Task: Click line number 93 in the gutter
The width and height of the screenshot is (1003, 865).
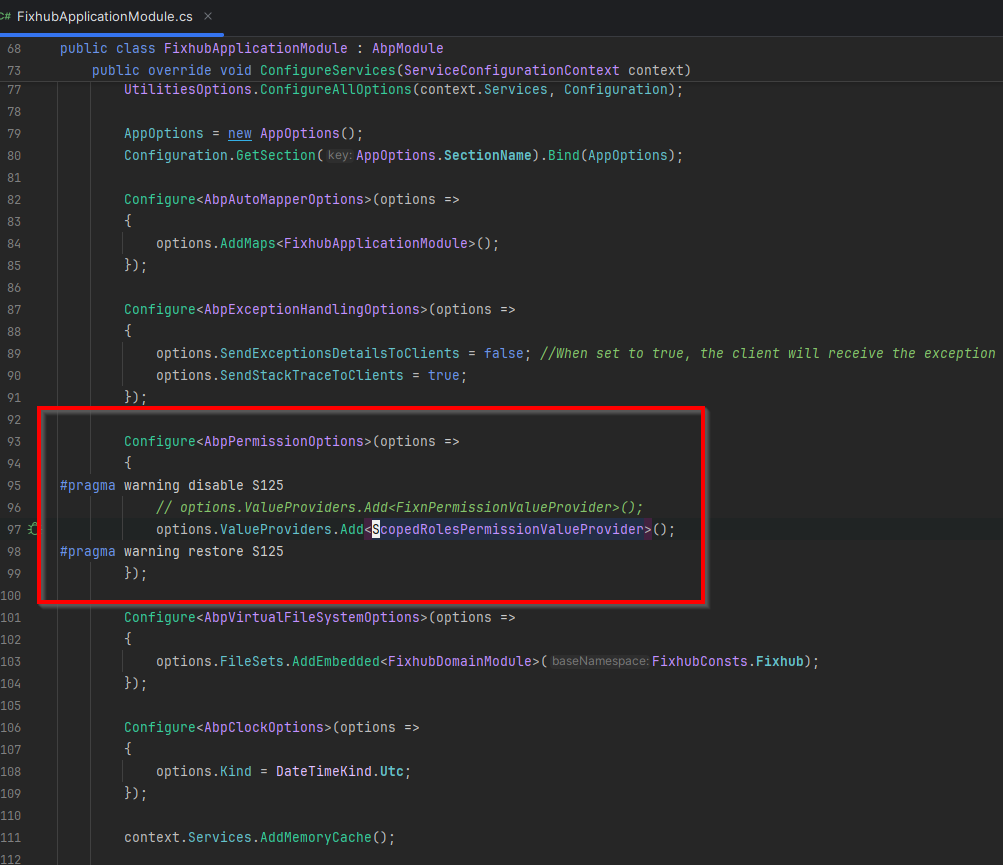Action: pyautogui.click(x=13, y=441)
